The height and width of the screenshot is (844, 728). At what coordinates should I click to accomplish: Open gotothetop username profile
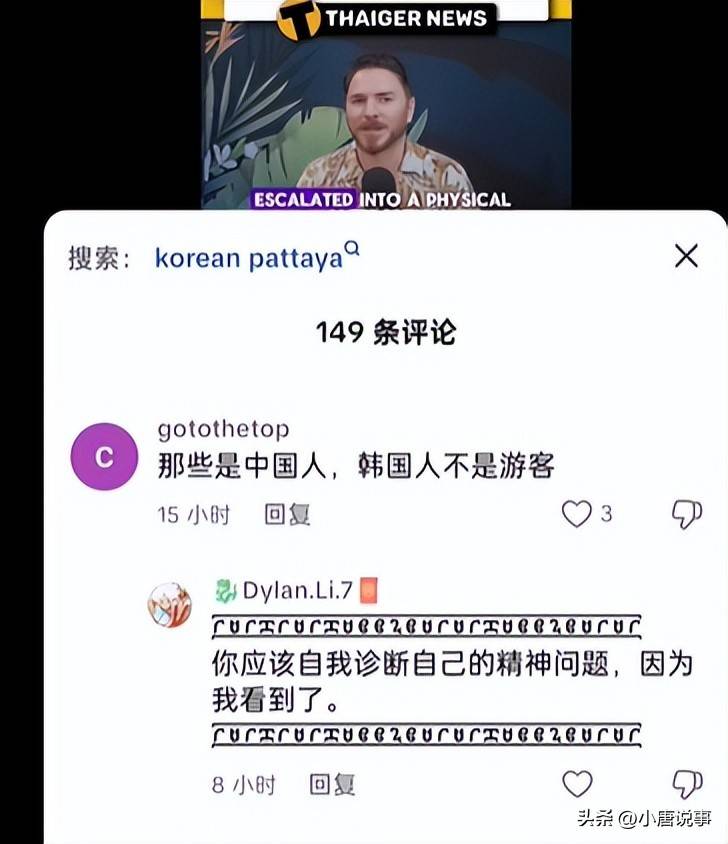point(223,429)
